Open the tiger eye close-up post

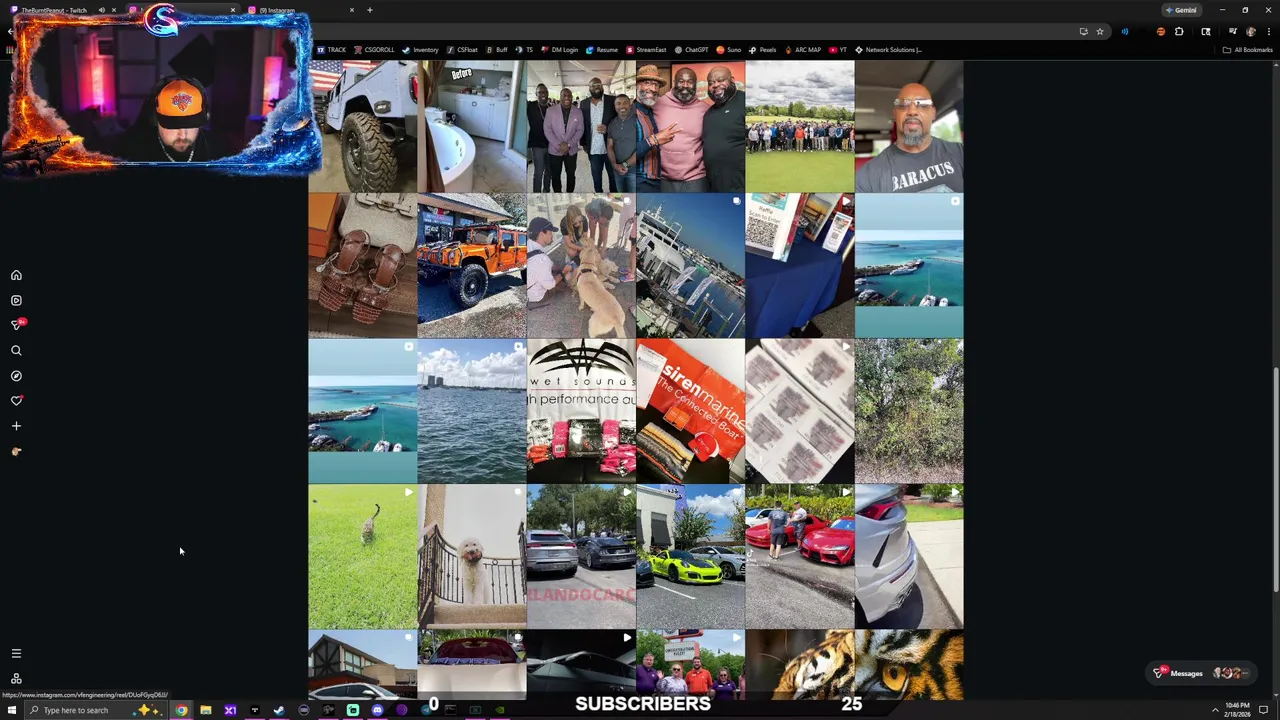point(909,665)
